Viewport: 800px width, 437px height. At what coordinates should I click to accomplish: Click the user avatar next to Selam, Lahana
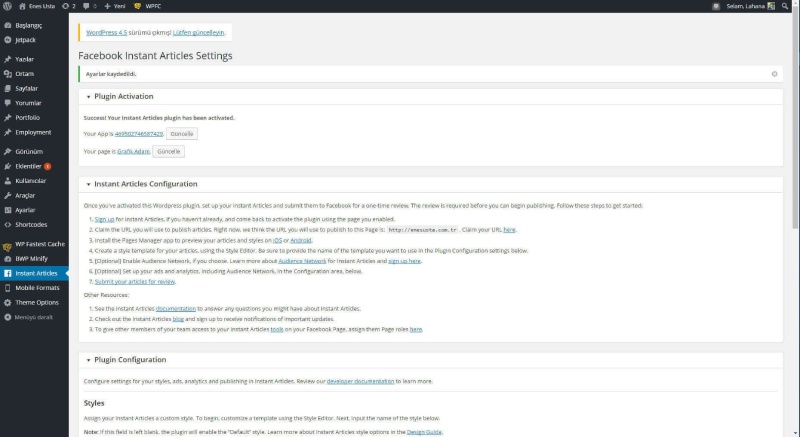coord(771,6)
